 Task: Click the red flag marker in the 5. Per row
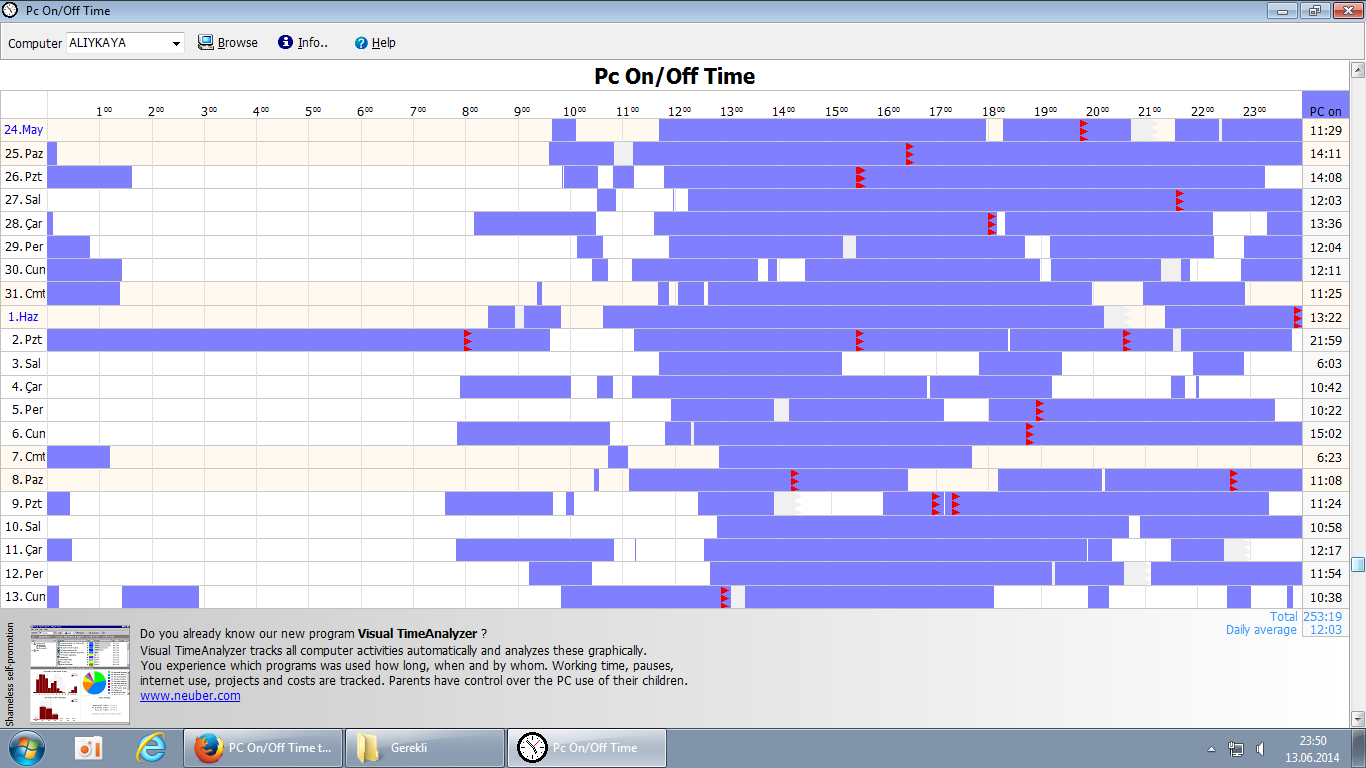pos(1039,410)
